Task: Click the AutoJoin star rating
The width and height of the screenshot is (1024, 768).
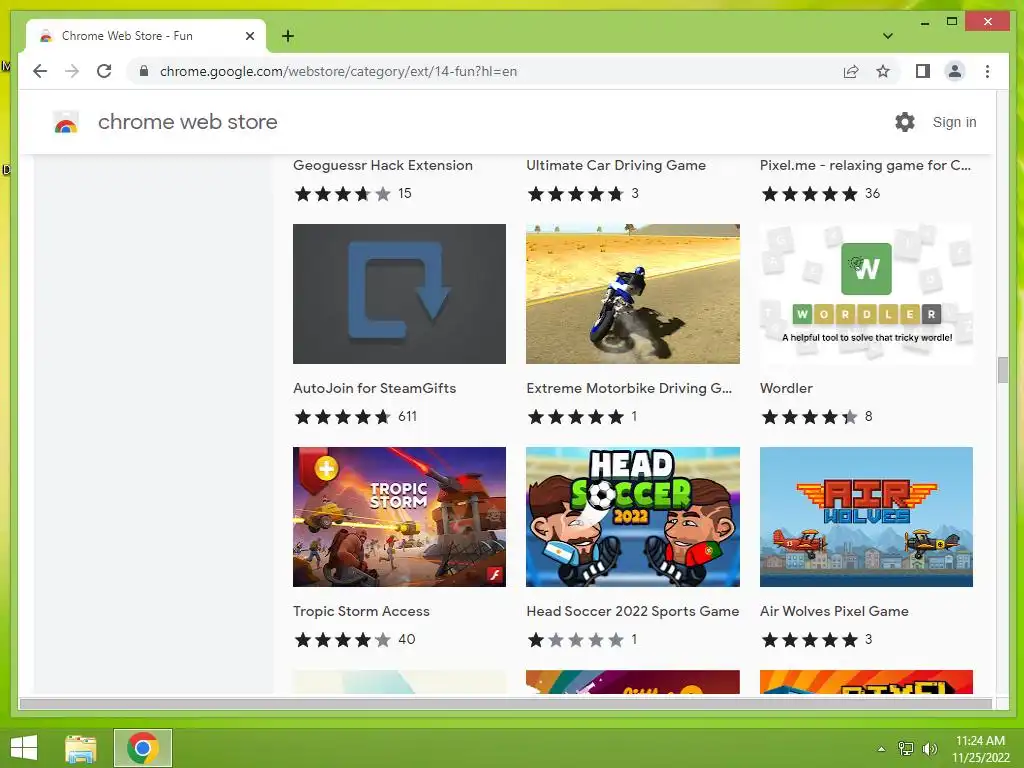Action: point(342,417)
